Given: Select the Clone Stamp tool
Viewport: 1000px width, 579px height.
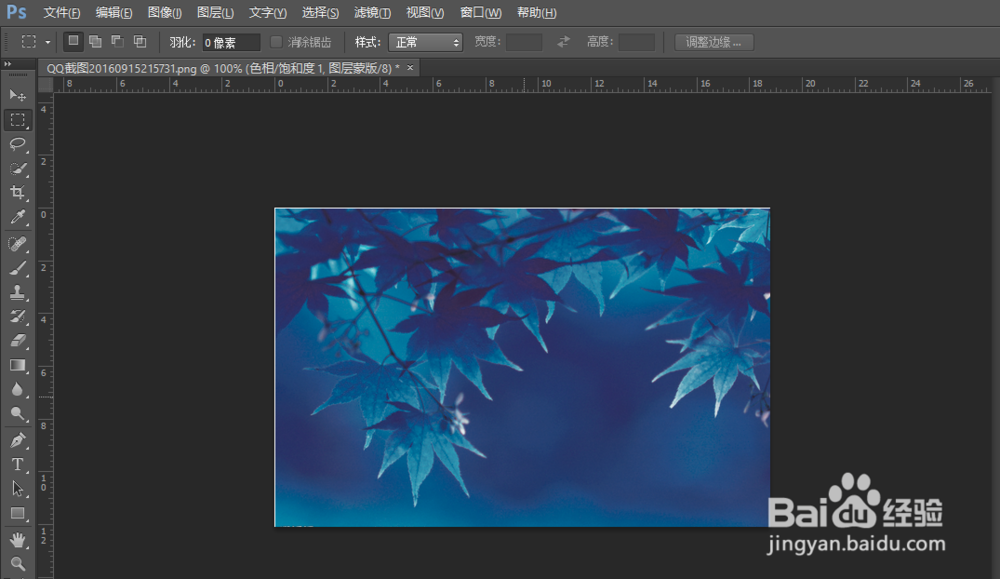Looking at the screenshot, I should pos(17,292).
